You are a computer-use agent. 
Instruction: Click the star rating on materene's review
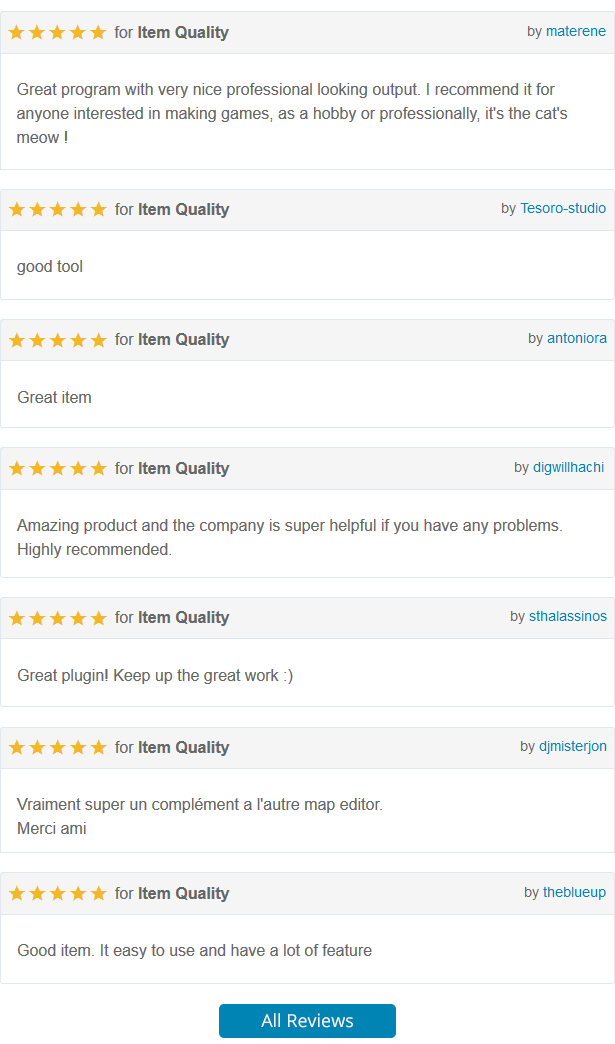pyautogui.click(x=57, y=32)
